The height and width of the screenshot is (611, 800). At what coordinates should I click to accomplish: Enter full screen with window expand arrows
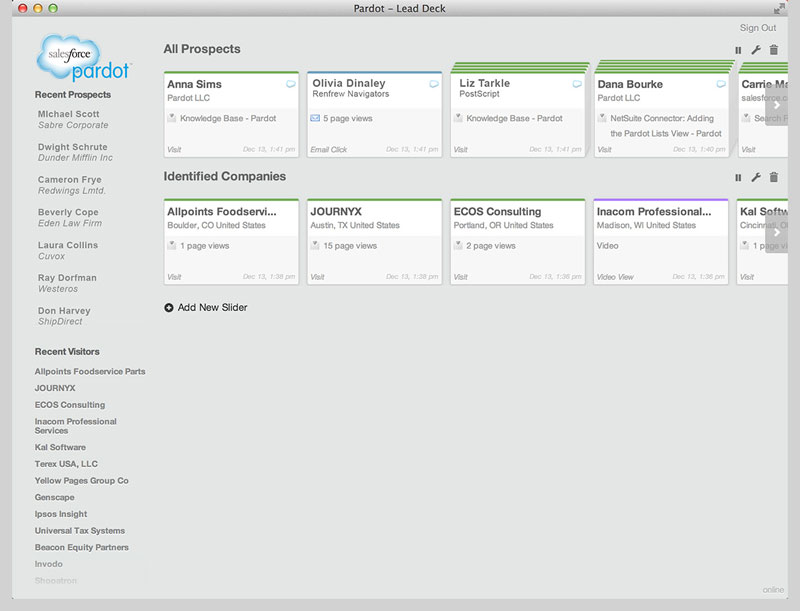(x=779, y=9)
